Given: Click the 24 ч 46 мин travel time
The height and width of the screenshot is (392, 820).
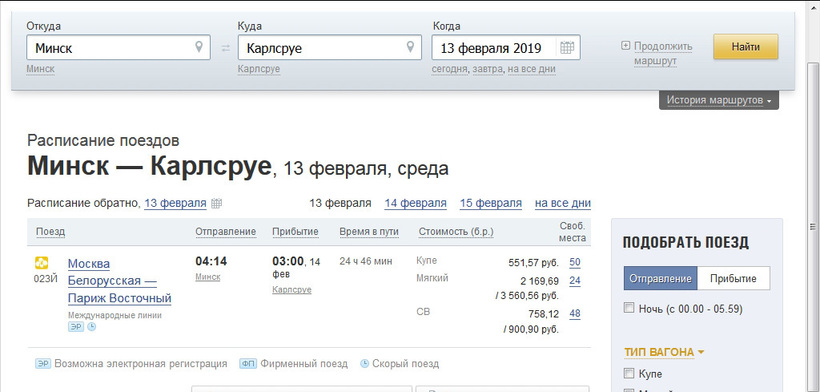Looking at the screenshot, I should (x=366, y=261).
